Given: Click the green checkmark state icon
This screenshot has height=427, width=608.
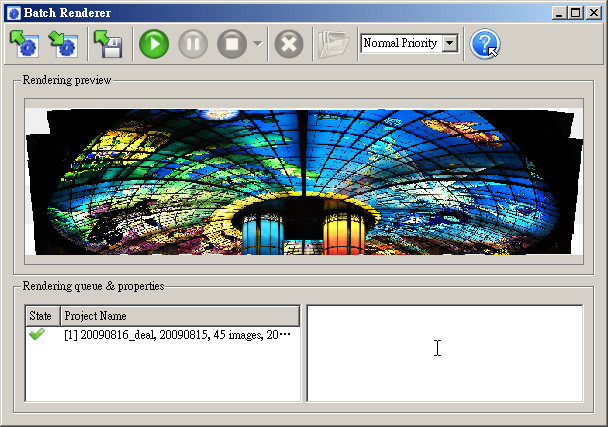Looking at the screenshot, I should point(37,334).
